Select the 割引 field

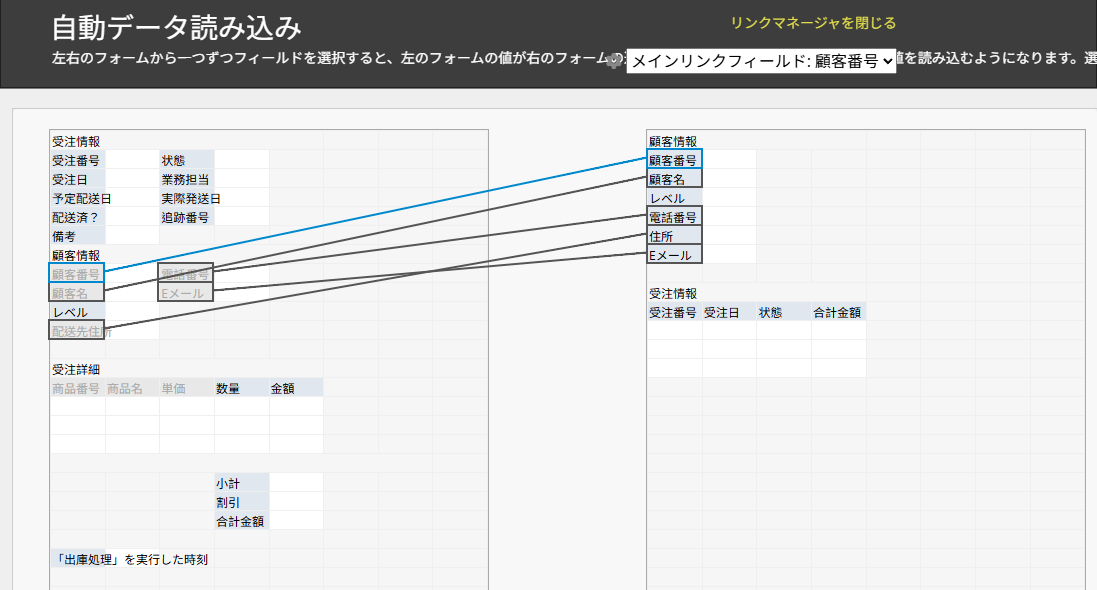(x=241, y=502)
